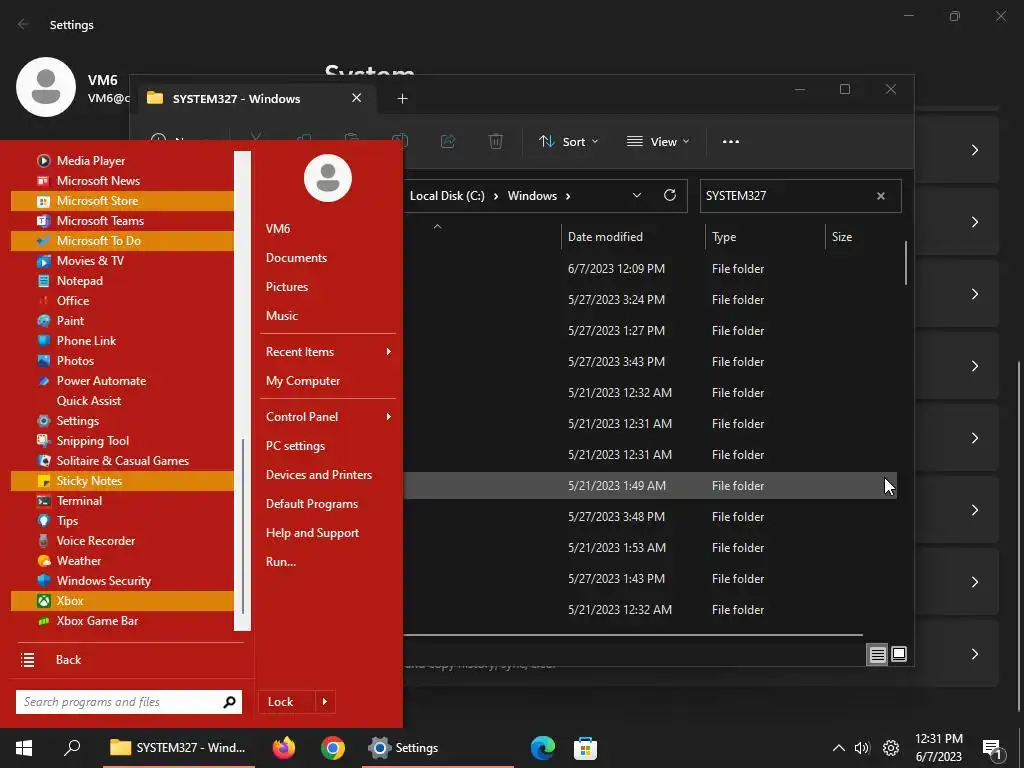Image resolution: width=1024 pixels, height=768 pixels.
Task: Open My Computer from the start menu
Action: click(303, 381)
